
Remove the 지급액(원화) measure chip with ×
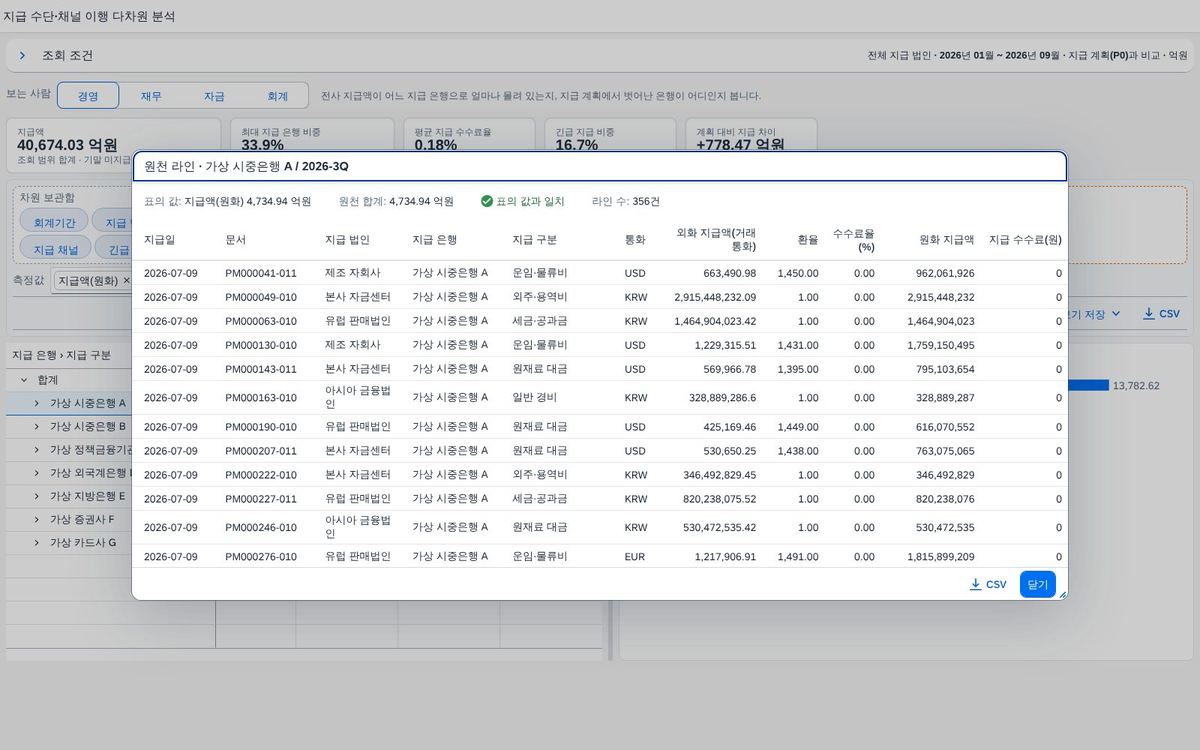pyautogui.click(x=126, y=281)
